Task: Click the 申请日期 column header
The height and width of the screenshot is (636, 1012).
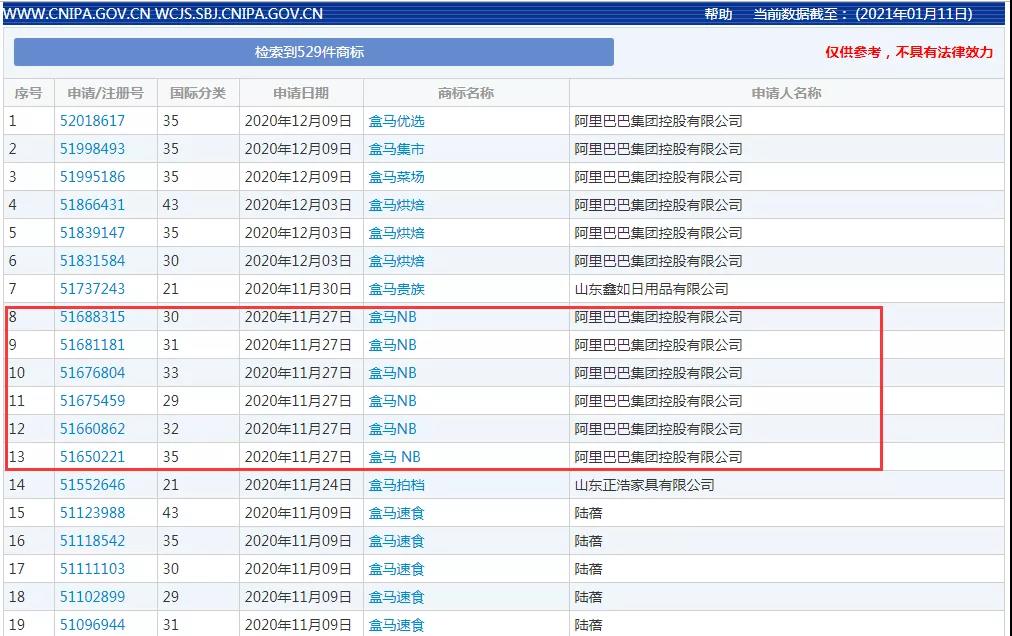Action: tap(301, 93)
